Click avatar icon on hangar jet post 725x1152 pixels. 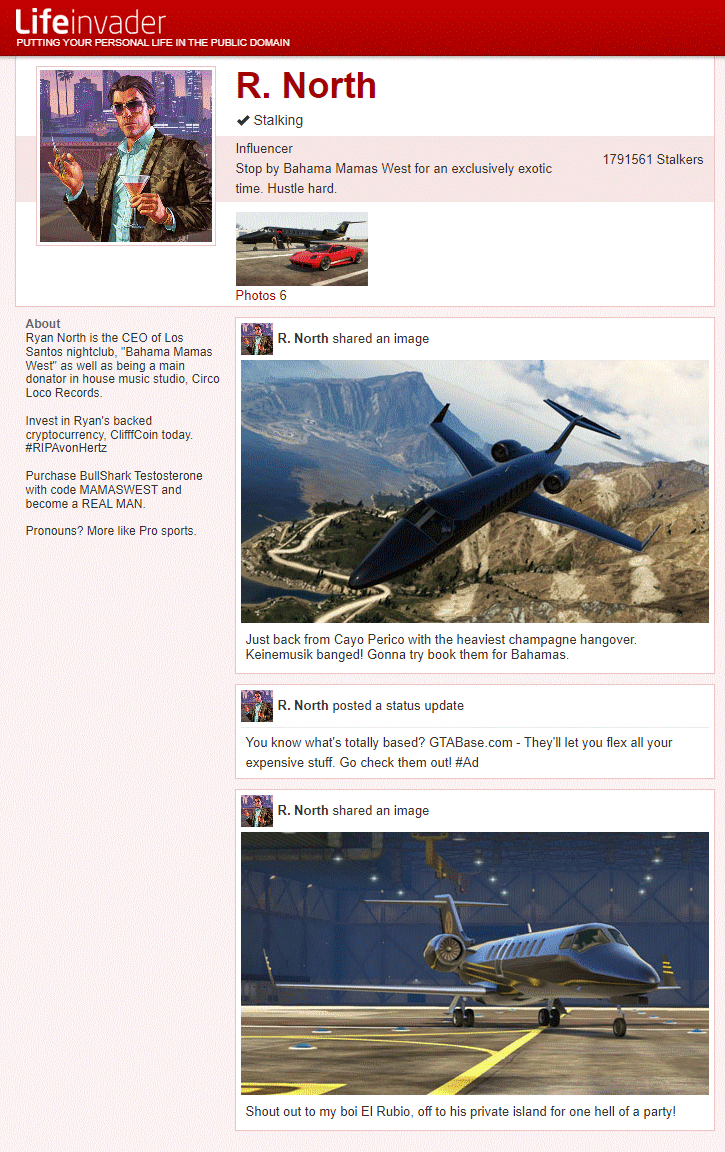257,811
